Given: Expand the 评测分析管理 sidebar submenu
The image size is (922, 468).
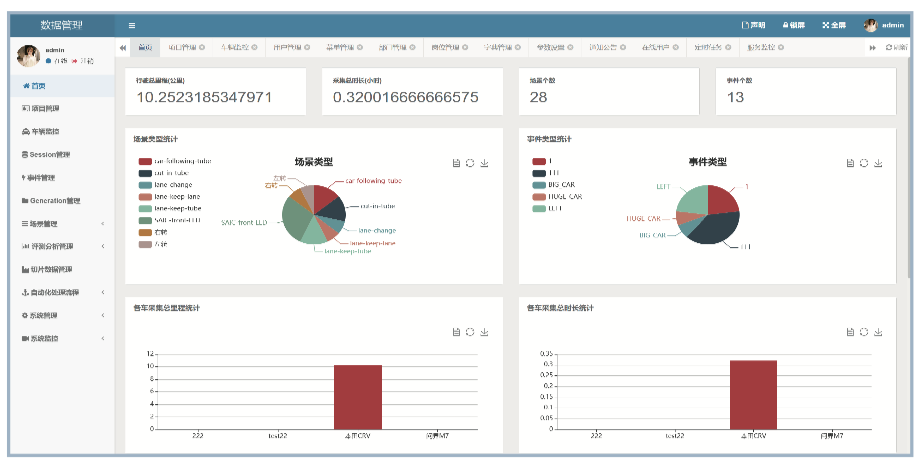Looking at the screenshot, I should [62, 246].
